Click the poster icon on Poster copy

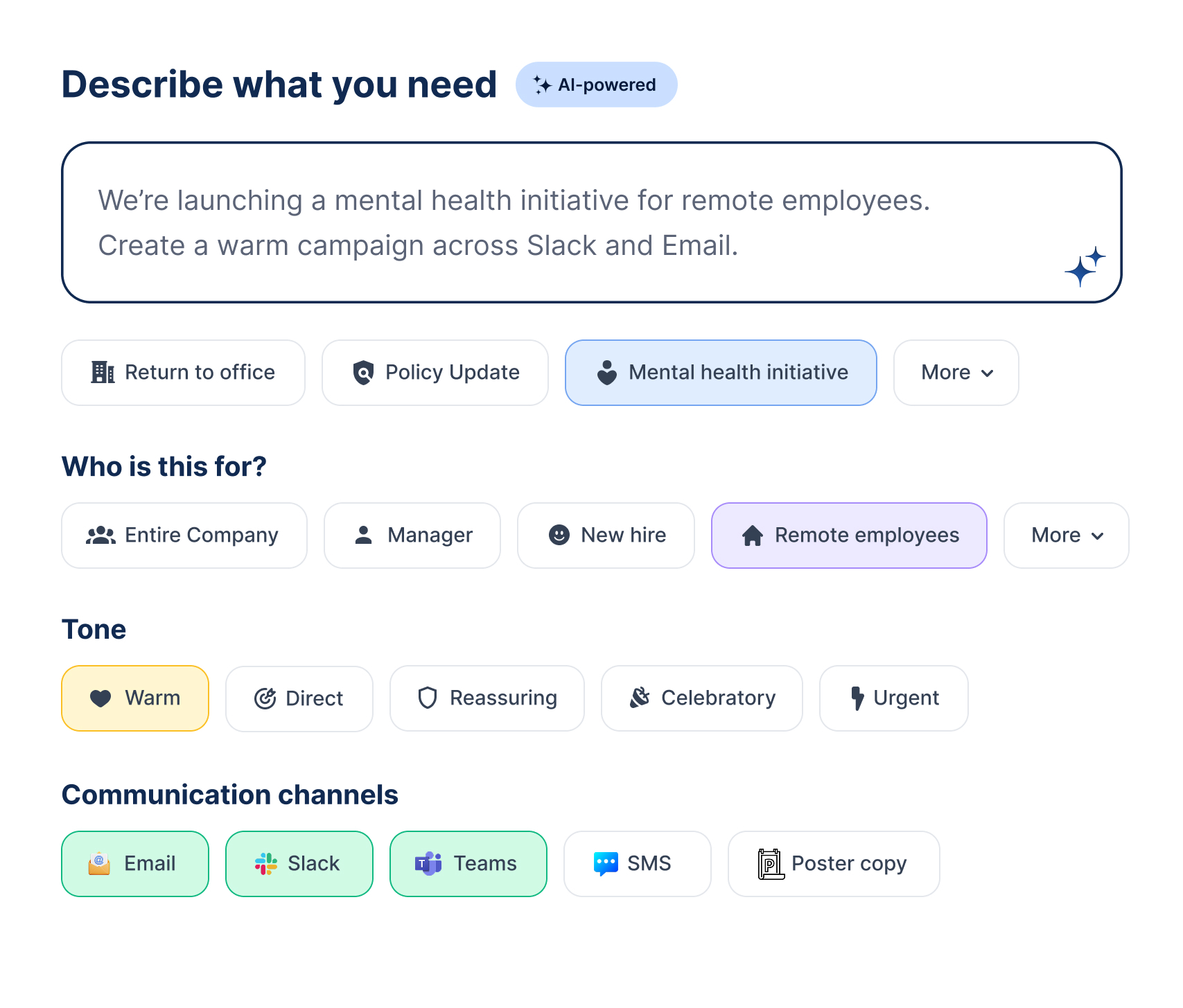click(771, 864)
